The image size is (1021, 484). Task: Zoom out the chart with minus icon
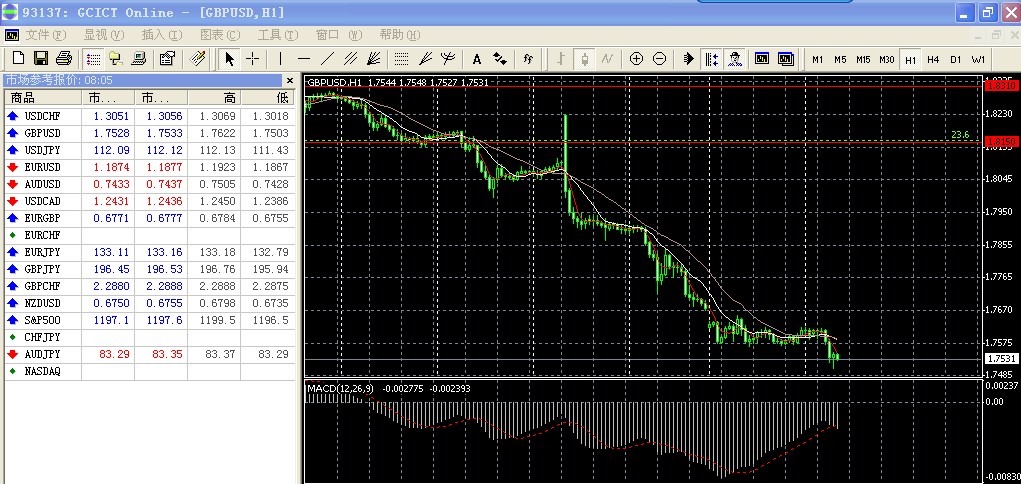659,59
